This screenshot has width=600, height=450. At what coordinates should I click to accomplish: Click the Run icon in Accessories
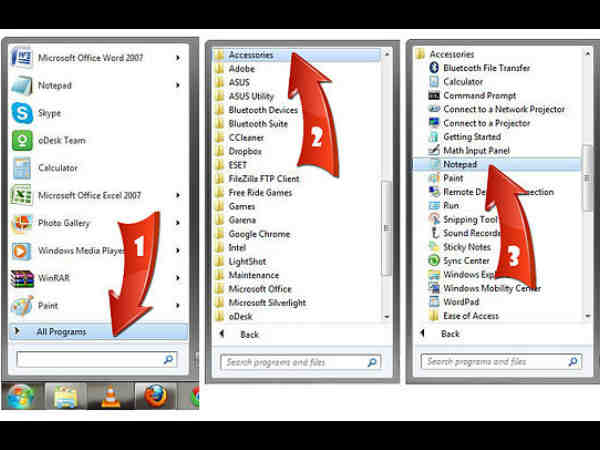(434, 205)
